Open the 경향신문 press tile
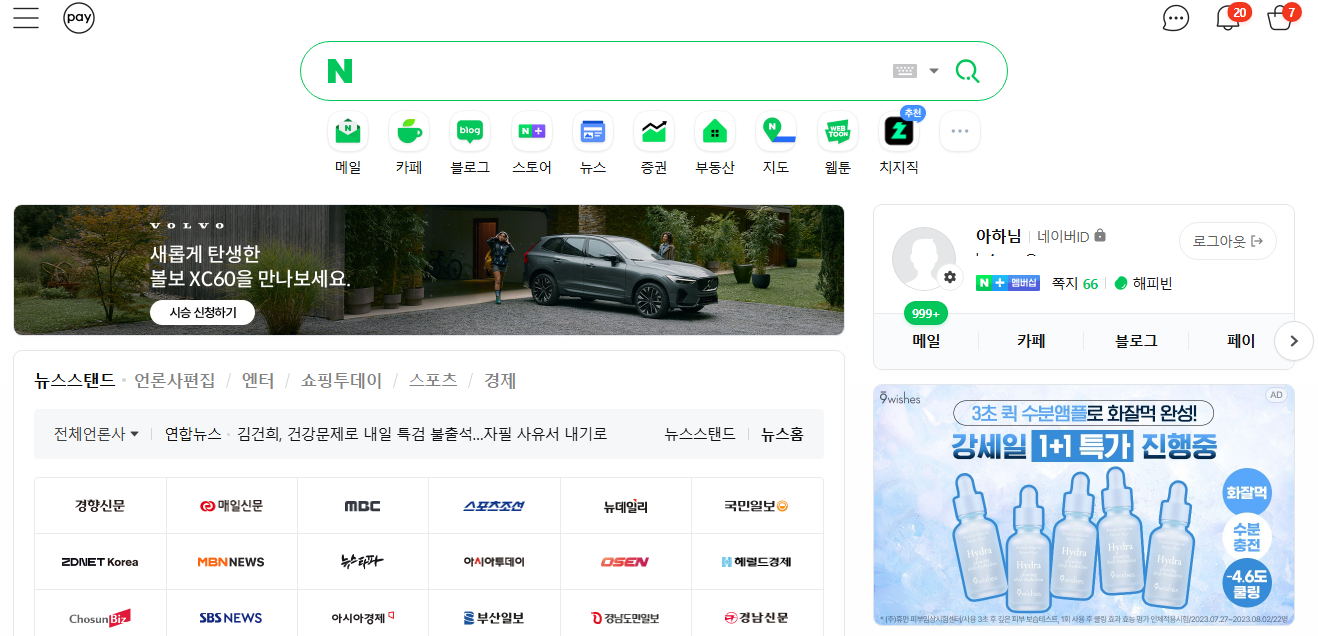 tap(100, 506)
